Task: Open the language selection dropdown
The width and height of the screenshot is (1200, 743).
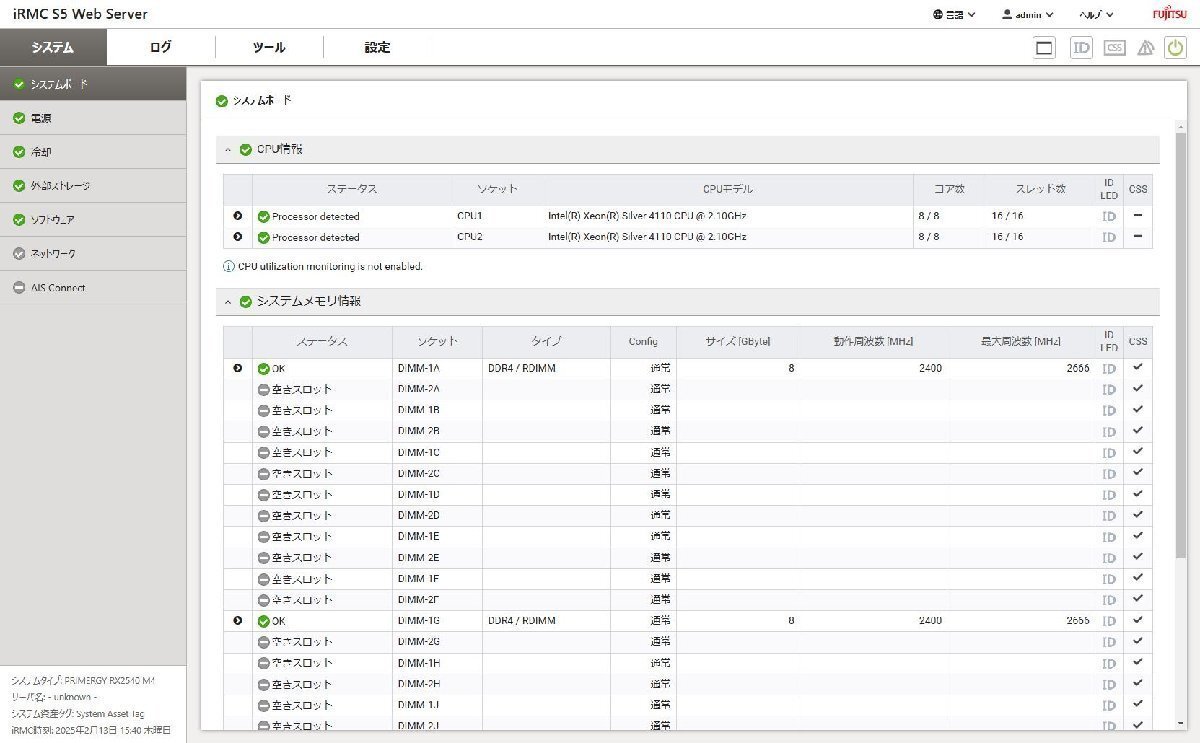Action: tap(954, 15)
